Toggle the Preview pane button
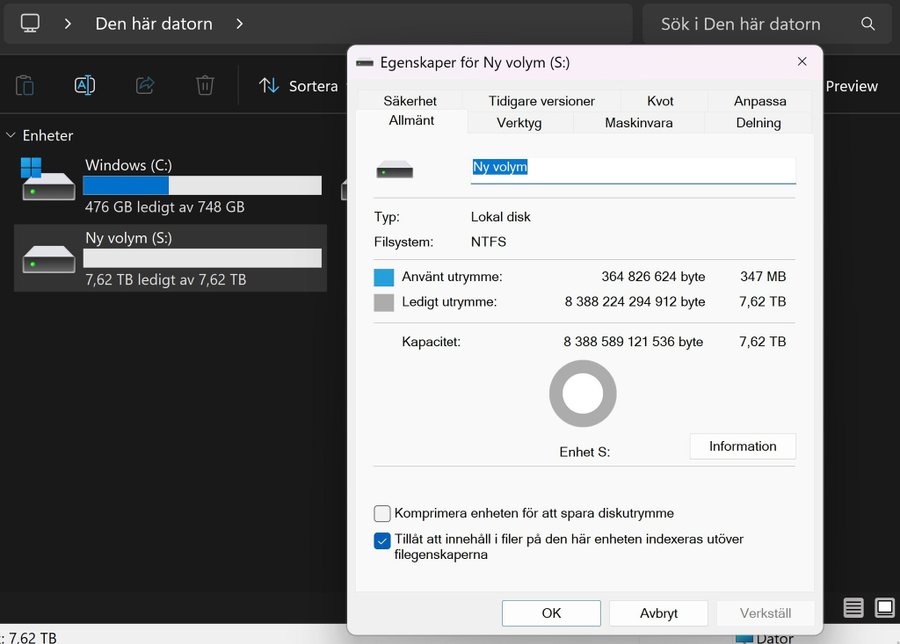The width and height of the screenshot is (900, 644). click(852, 86)
